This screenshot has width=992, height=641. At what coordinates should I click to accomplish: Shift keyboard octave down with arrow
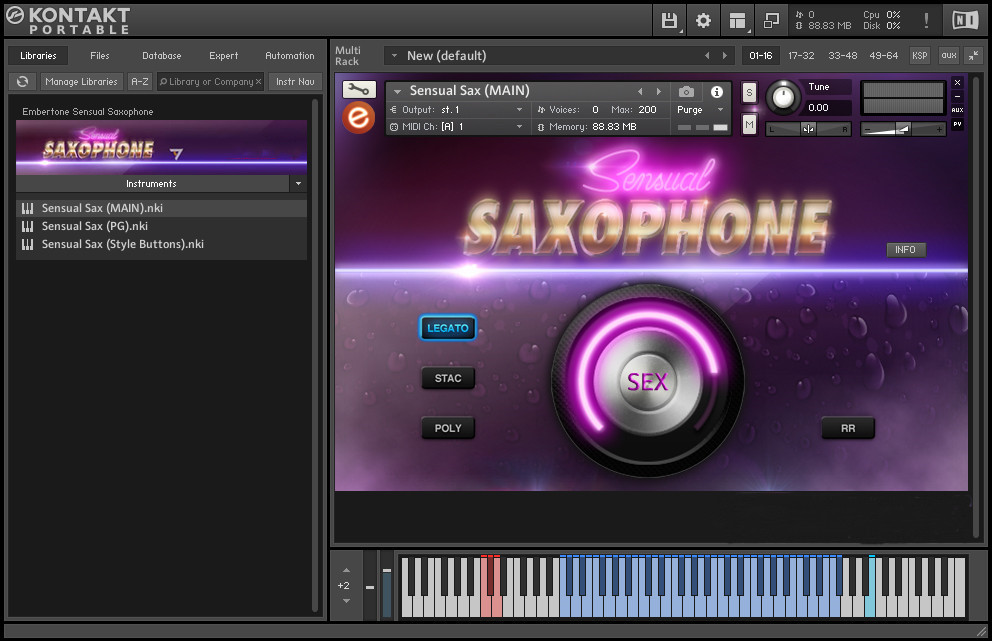tap(346, 601)
